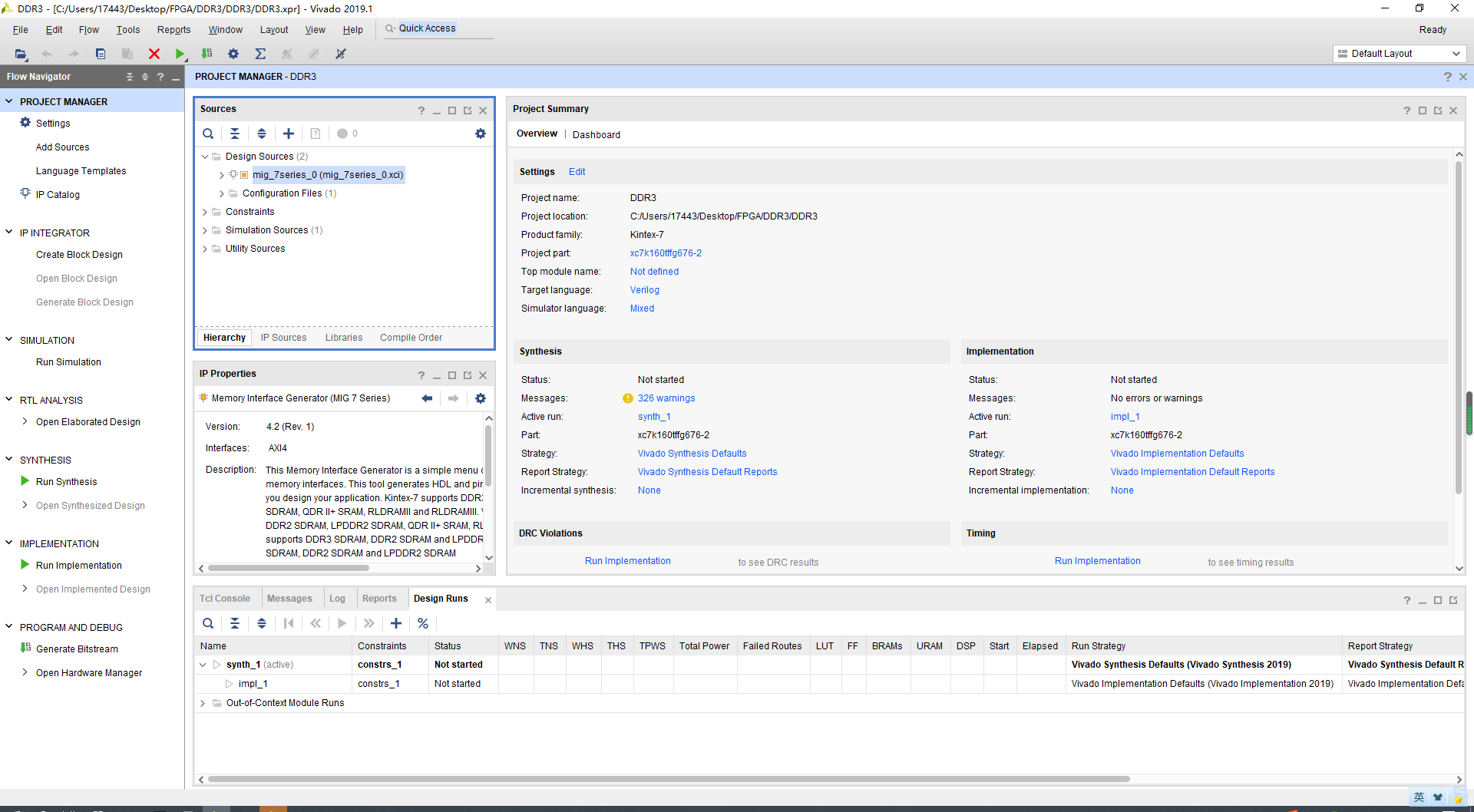Click the Add Sources plus icon in Sources panel
Image resolution: width=1474 pixels, height=812 pixels.
click(289, 134)
